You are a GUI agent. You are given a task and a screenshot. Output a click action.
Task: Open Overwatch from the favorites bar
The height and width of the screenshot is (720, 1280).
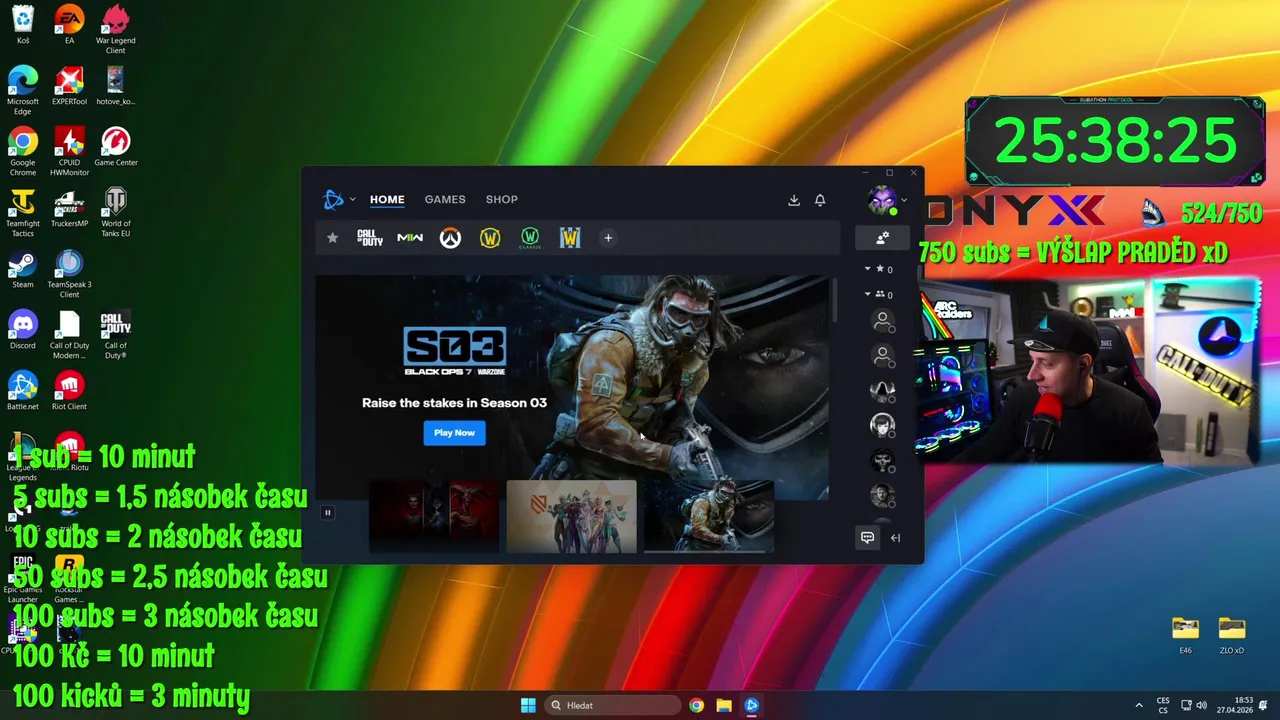coord(450,238)
